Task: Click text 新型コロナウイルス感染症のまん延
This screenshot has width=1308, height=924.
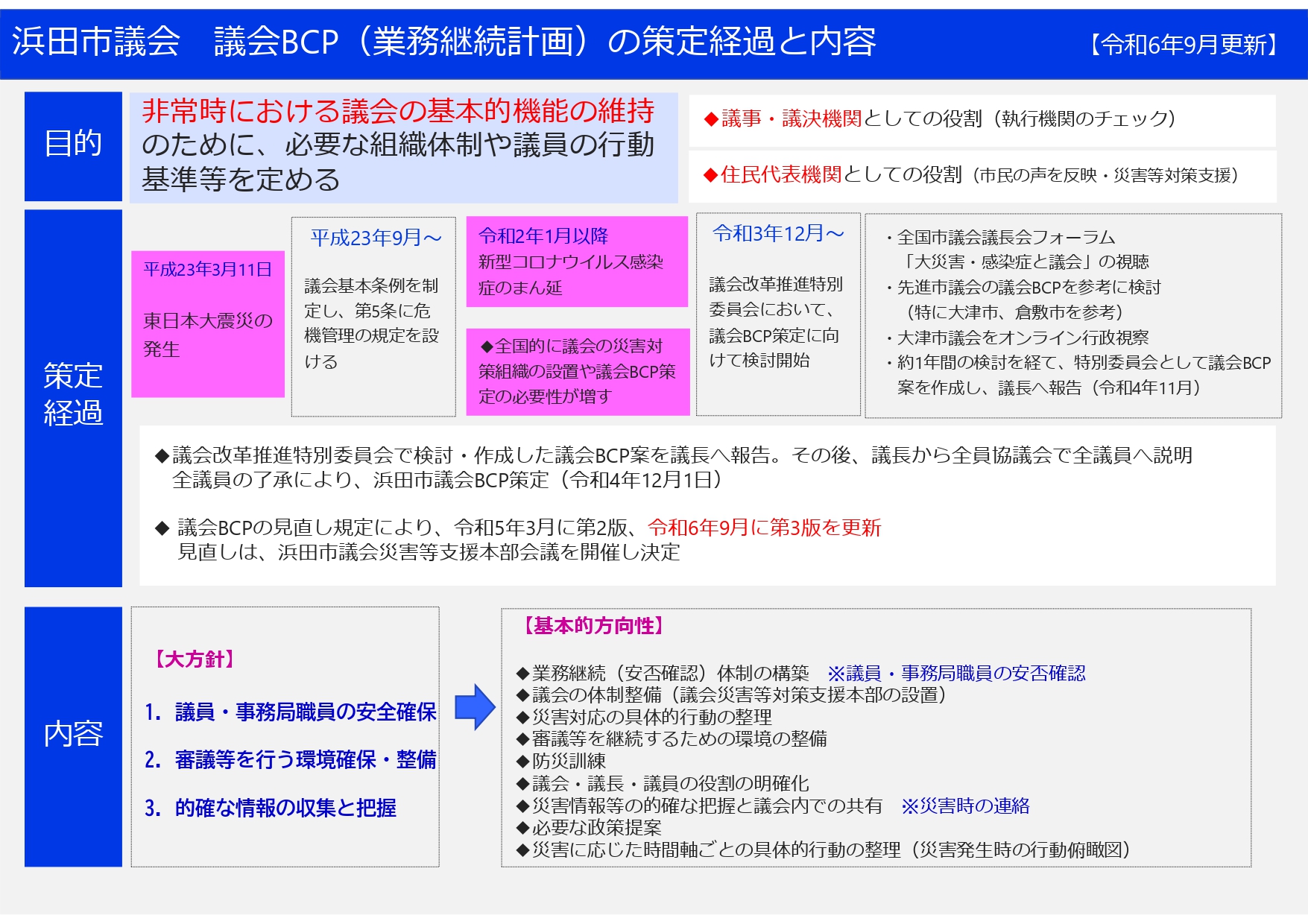Action: [x=571, y=275]
